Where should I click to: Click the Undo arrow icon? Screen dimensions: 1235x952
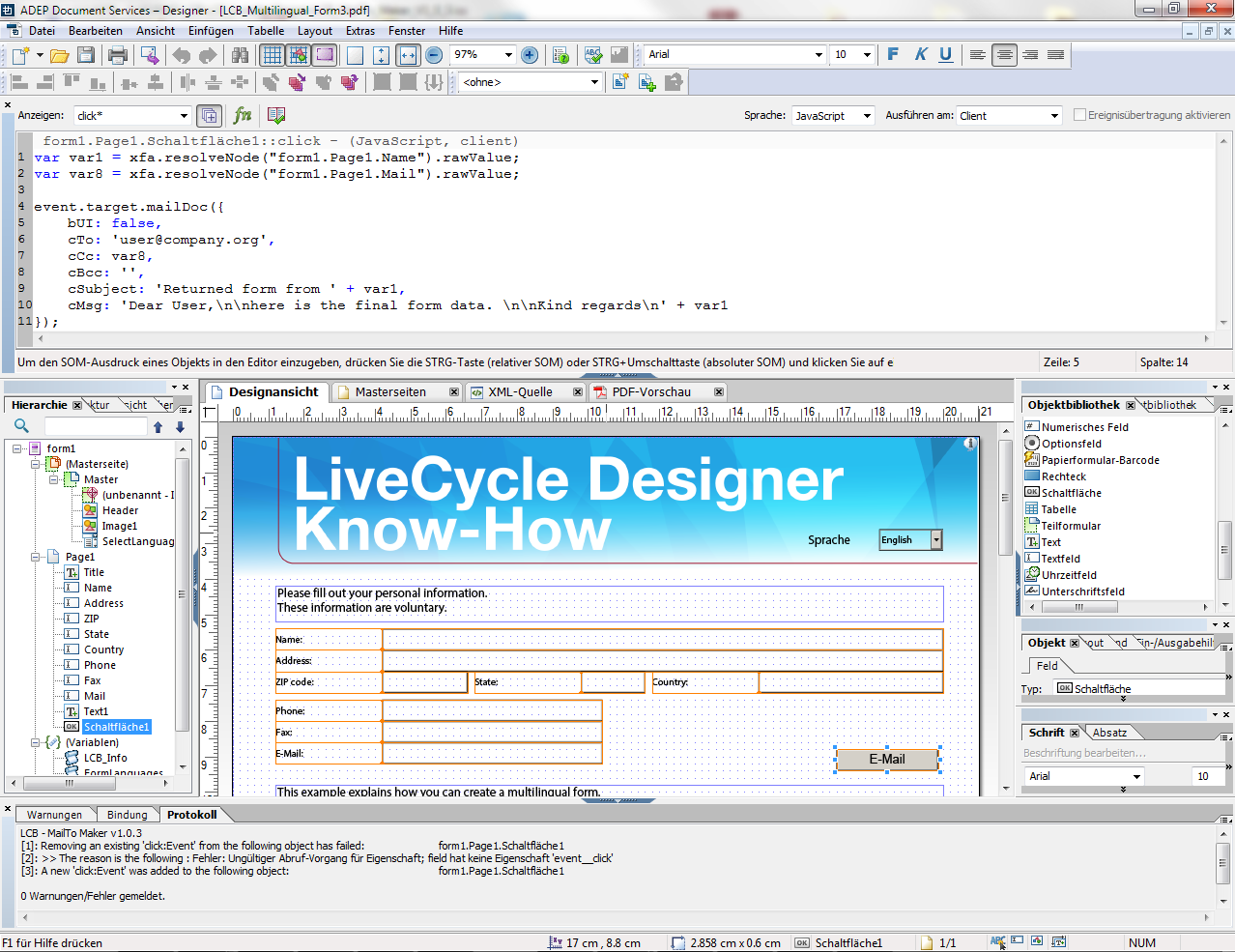(x=182, y=55)
